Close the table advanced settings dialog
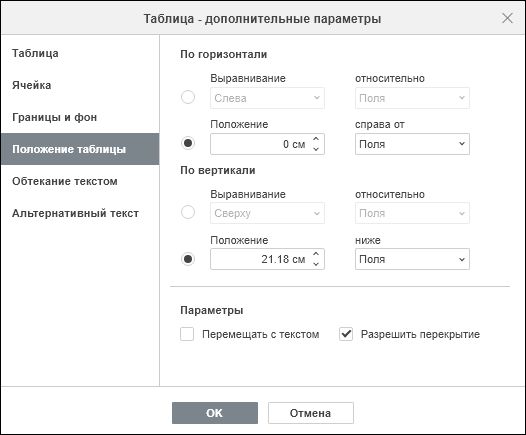The height and width of the screenshot is (435, 526). (x=507, y=18)
